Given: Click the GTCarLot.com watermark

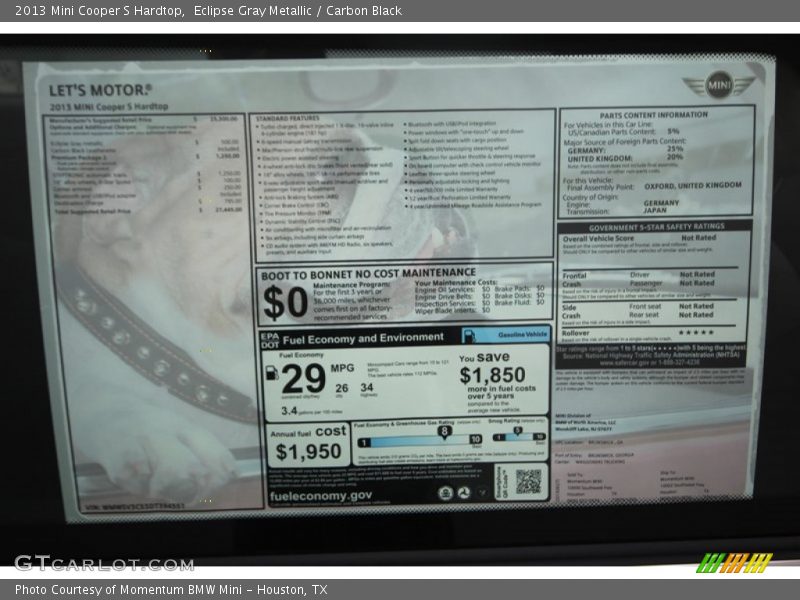Looking at the screenshot, I should coord(104,562).
